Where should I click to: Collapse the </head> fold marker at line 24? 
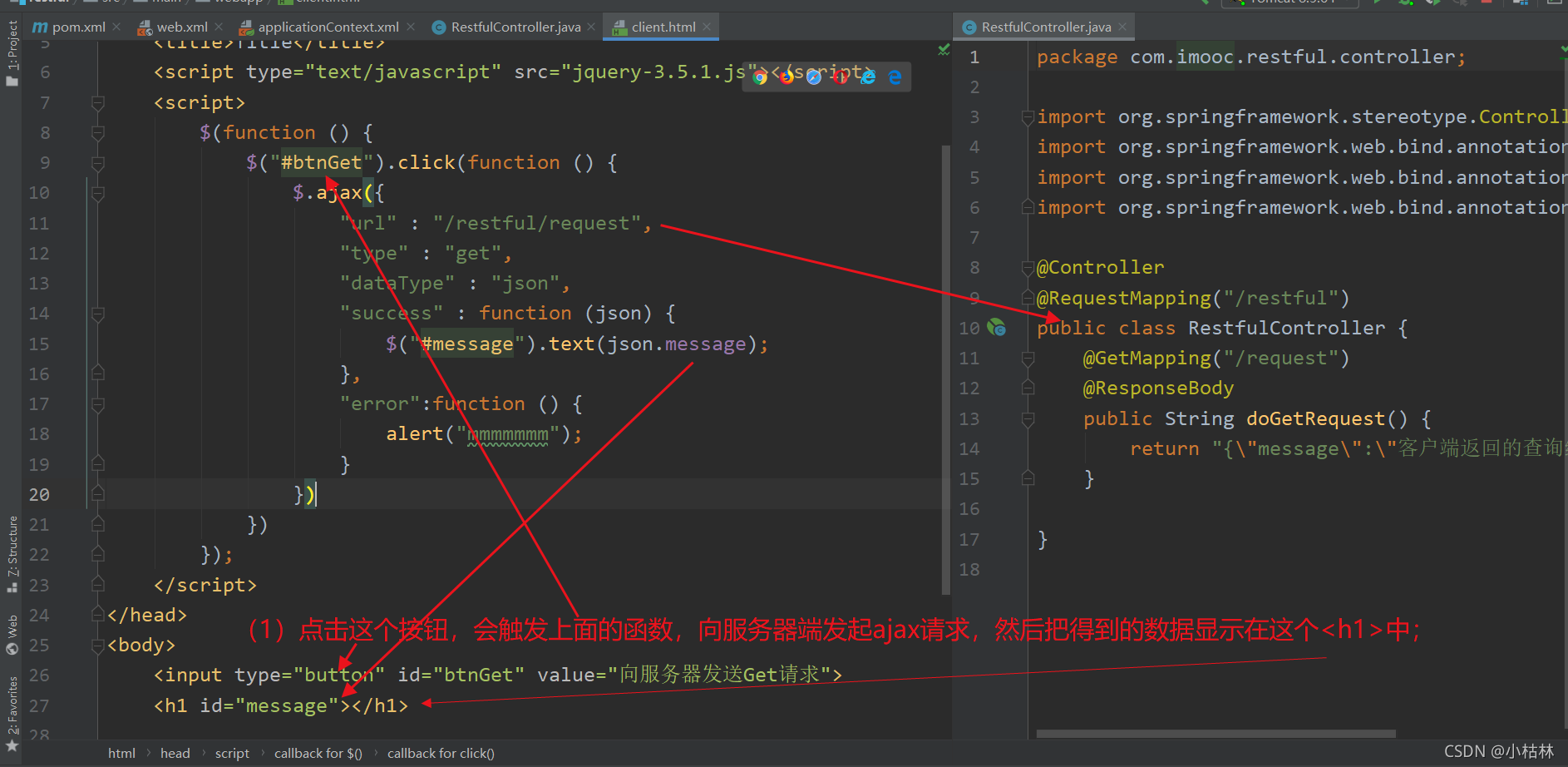pyautogui.click(x=98, y=615)
